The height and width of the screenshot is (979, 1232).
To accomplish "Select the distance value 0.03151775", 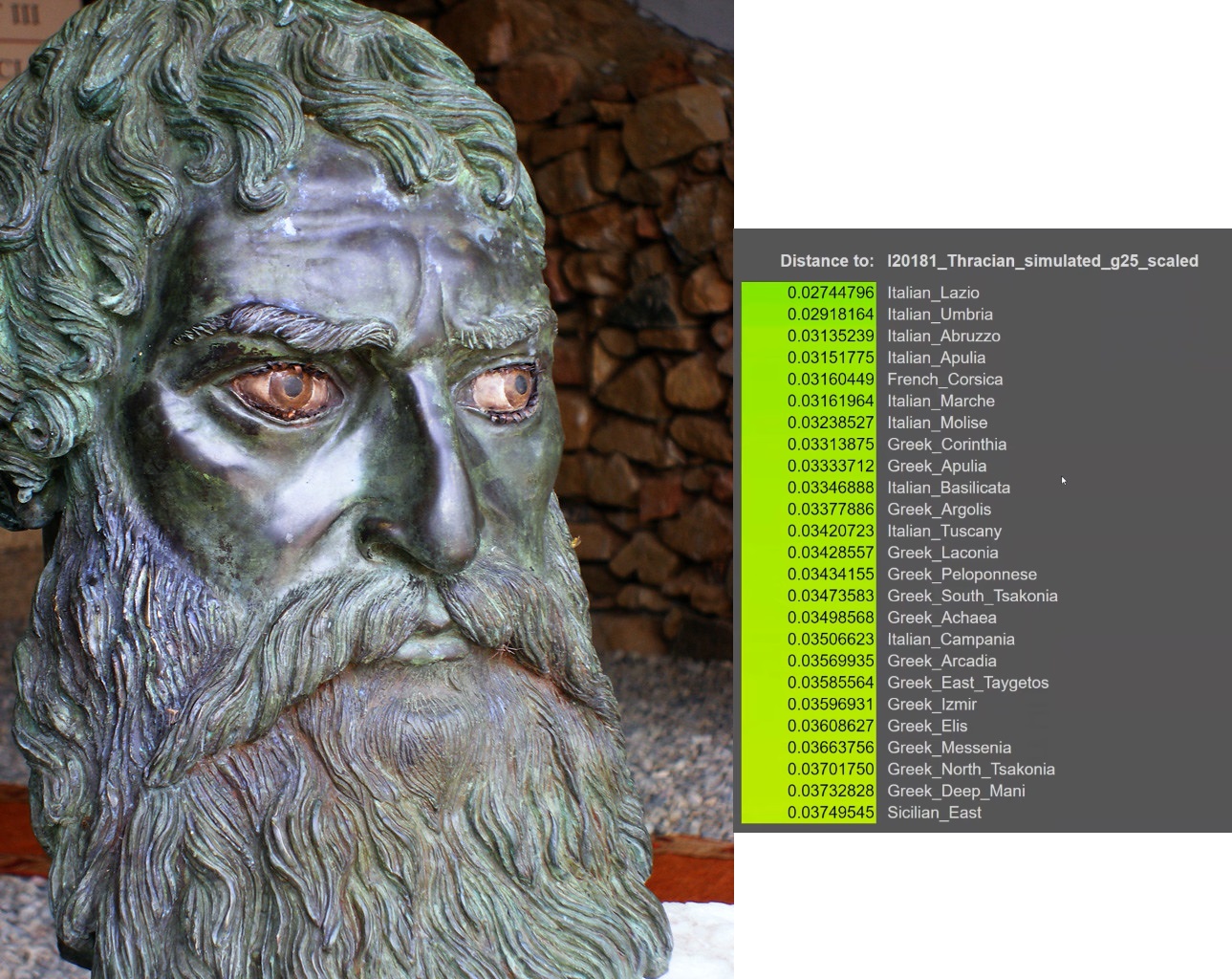I will pos(831,358).
